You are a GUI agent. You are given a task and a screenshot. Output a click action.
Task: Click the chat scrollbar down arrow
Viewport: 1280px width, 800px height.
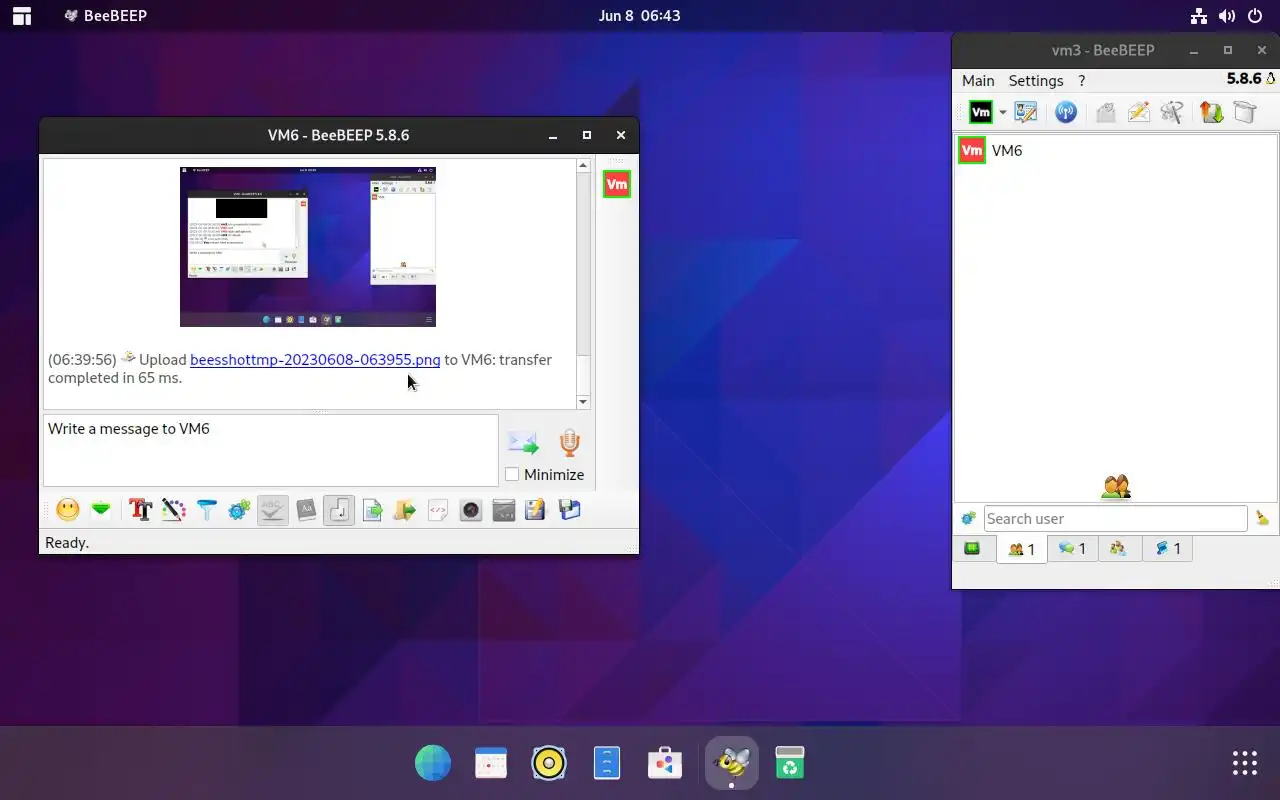click(583, 401)
